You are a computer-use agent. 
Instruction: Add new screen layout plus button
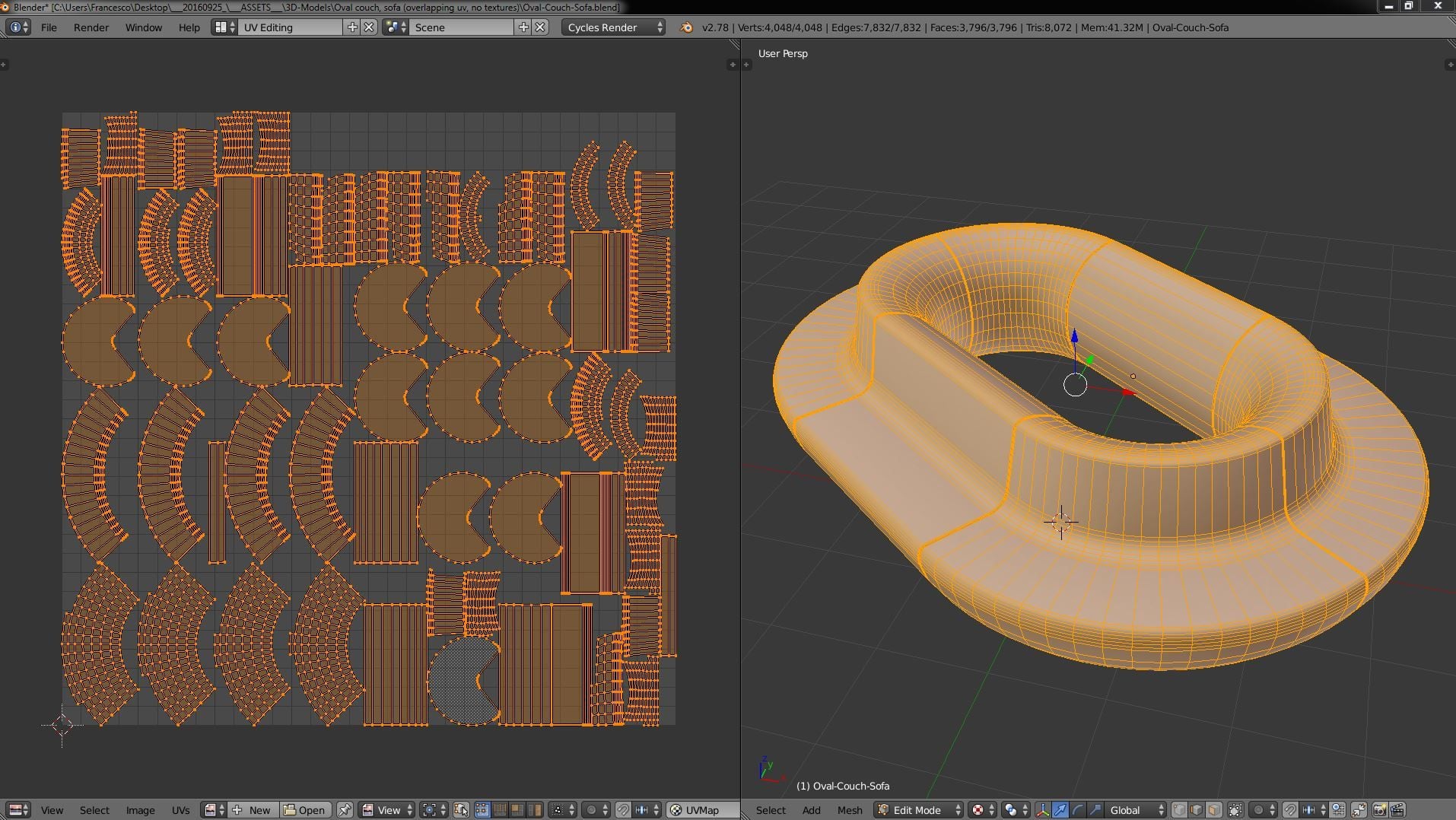(352, 27)
